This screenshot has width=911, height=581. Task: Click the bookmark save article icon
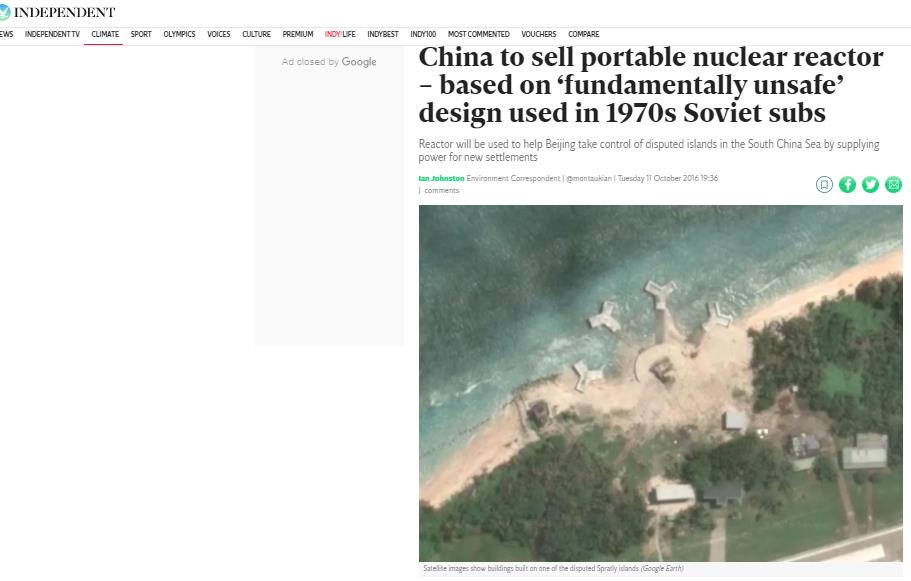point(824,185)
